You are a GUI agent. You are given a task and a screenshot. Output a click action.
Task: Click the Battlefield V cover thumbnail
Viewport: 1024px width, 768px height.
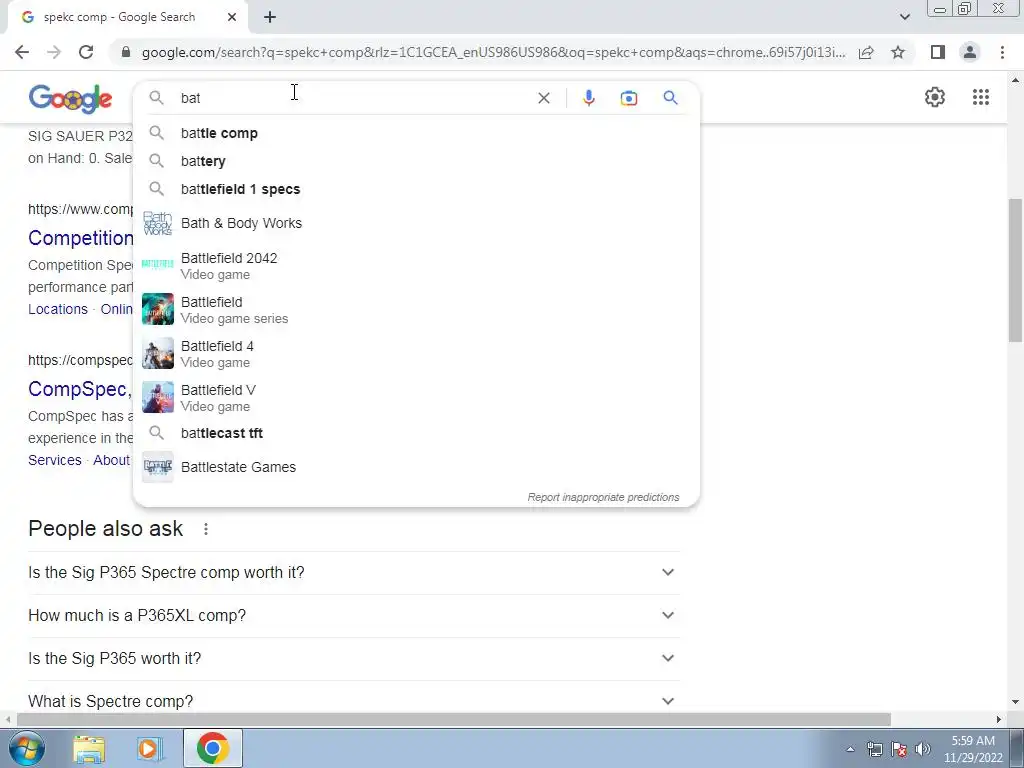coord(157,397)
